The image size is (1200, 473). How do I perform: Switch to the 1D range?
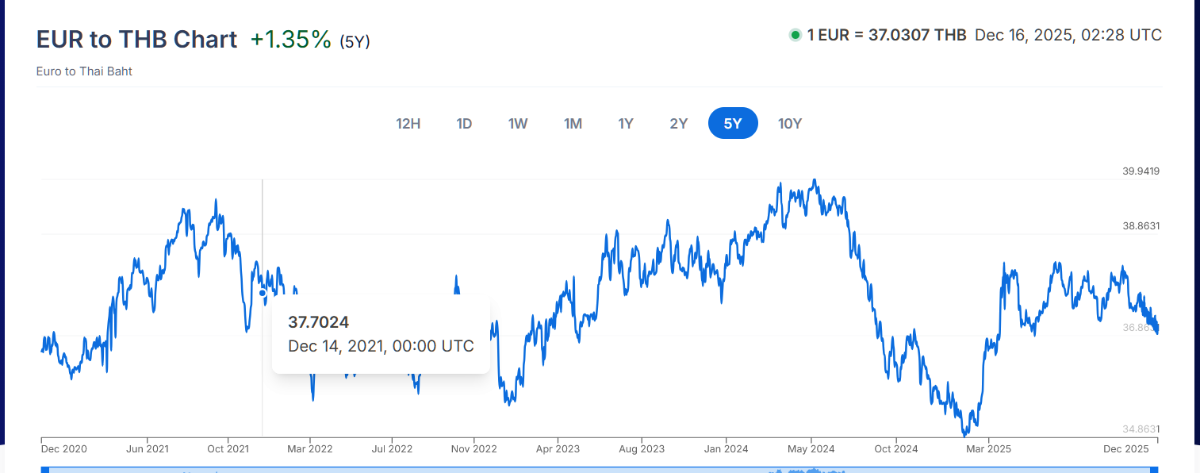(464, 124)
